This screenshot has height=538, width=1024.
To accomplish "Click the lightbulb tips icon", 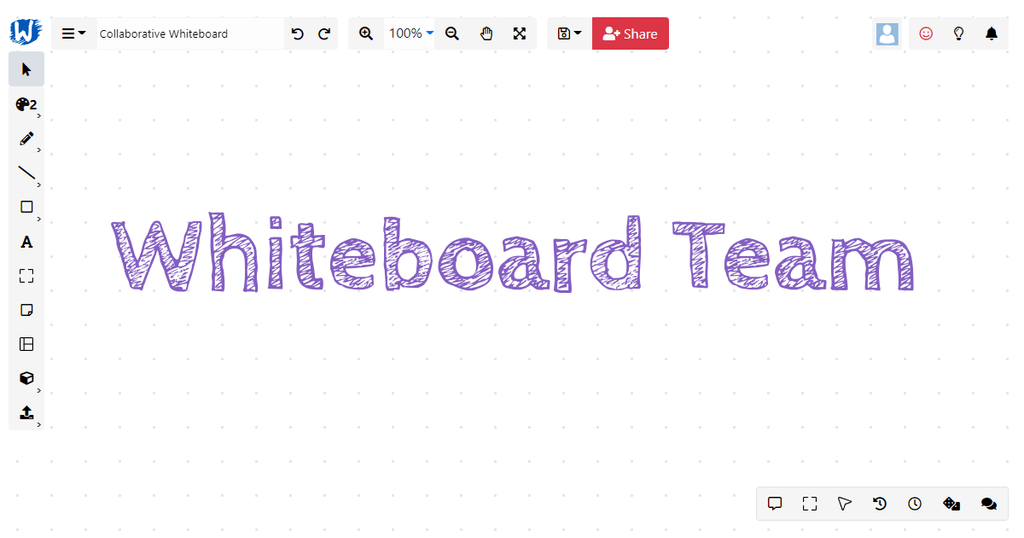I will click(959, 33).
